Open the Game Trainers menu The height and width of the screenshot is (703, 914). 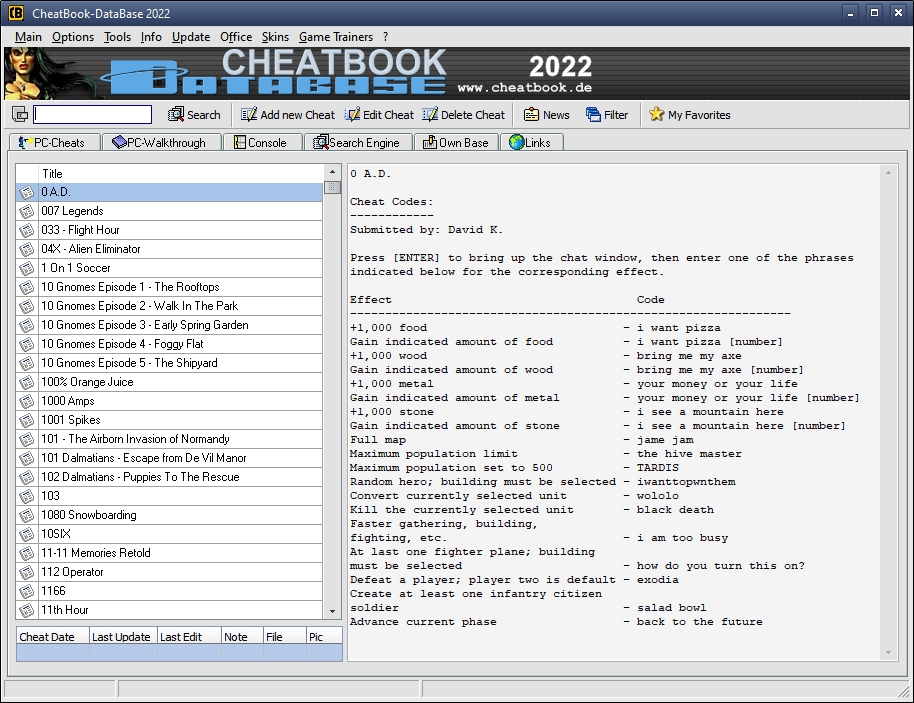point(336,37)
